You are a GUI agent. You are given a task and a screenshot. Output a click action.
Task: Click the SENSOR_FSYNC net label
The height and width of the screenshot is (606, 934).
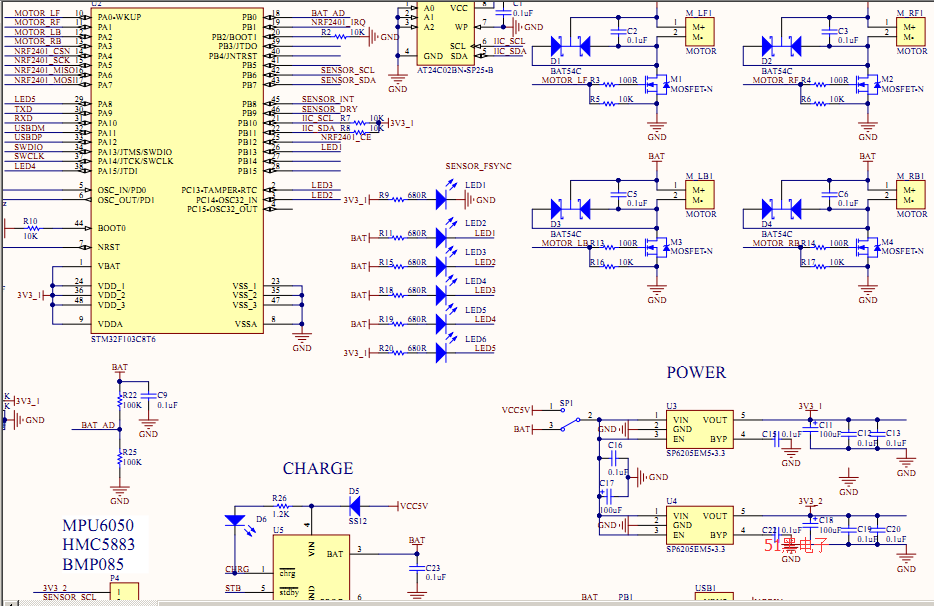click(x=478, y=166)
